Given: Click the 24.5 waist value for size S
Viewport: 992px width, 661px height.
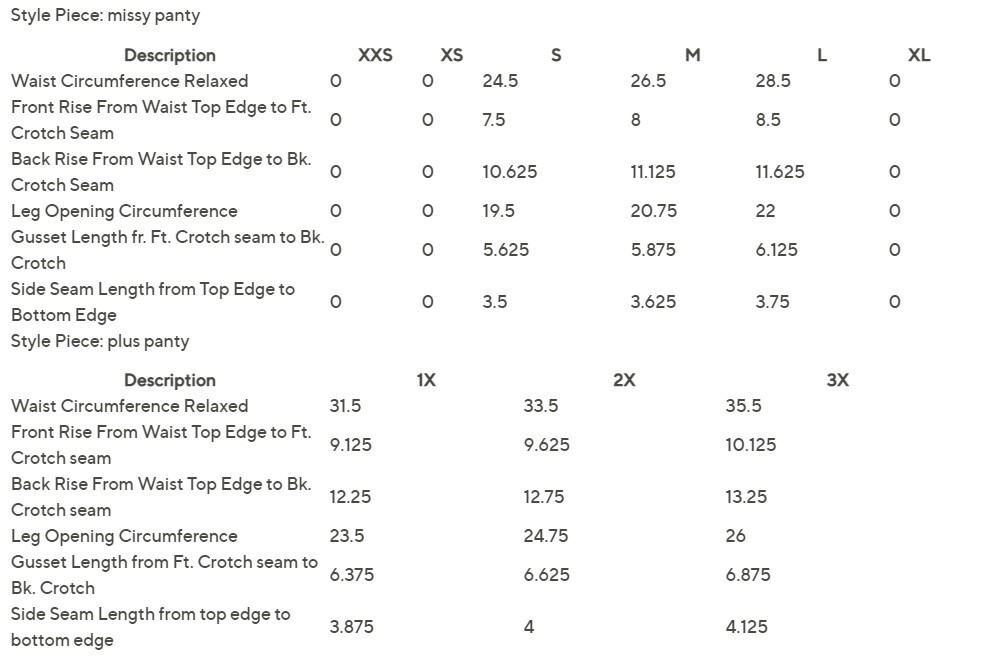Looking at the screenshot, I should coord(500,81).
